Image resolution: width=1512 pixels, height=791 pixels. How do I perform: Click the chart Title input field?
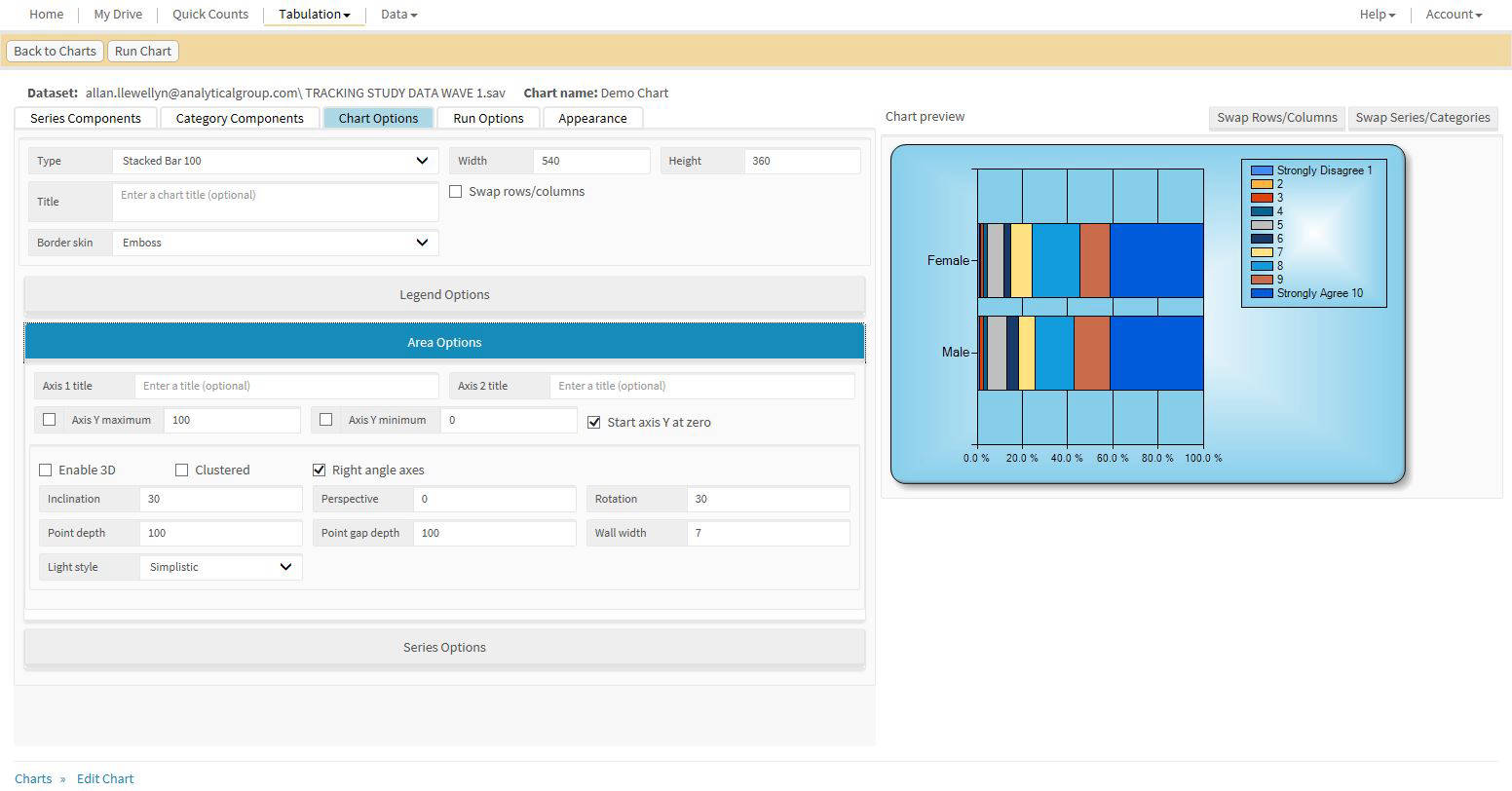(x=276, y=202)
